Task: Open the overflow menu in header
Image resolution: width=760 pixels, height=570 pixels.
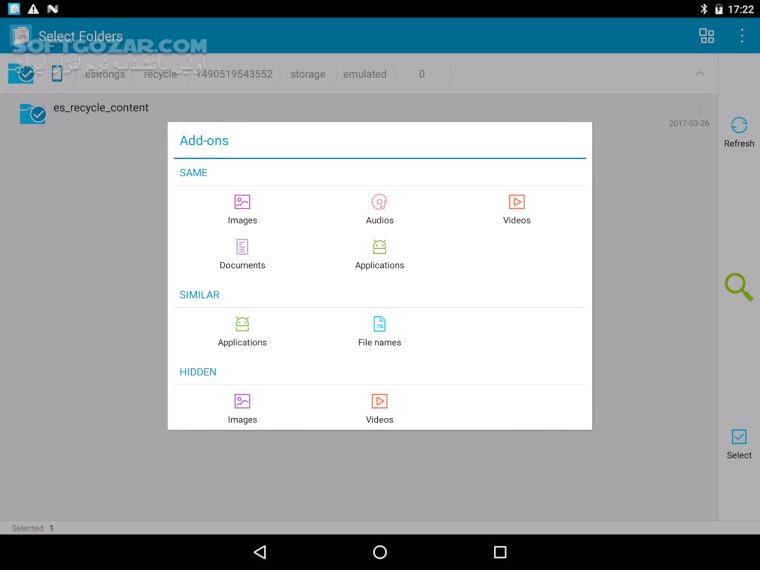Action: 742,35
